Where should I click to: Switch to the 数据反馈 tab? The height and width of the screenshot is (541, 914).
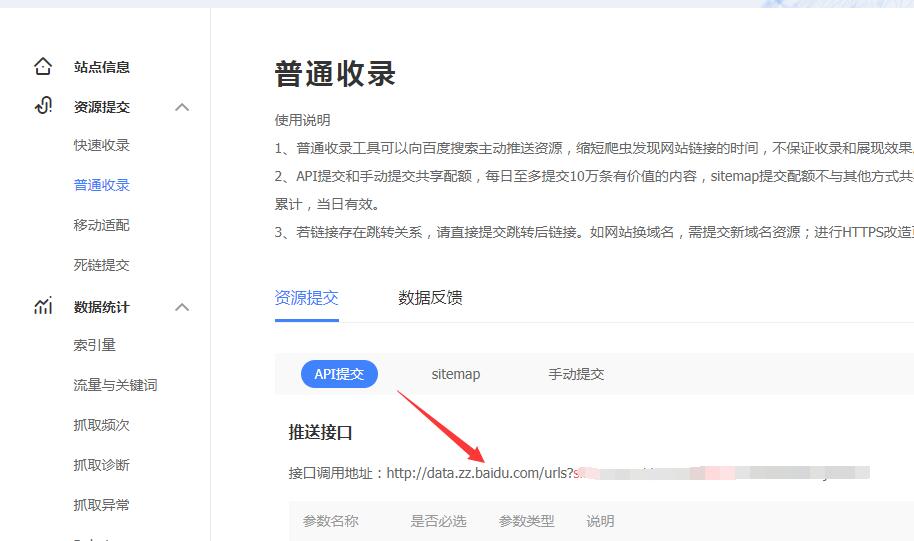tap(430, 298)
